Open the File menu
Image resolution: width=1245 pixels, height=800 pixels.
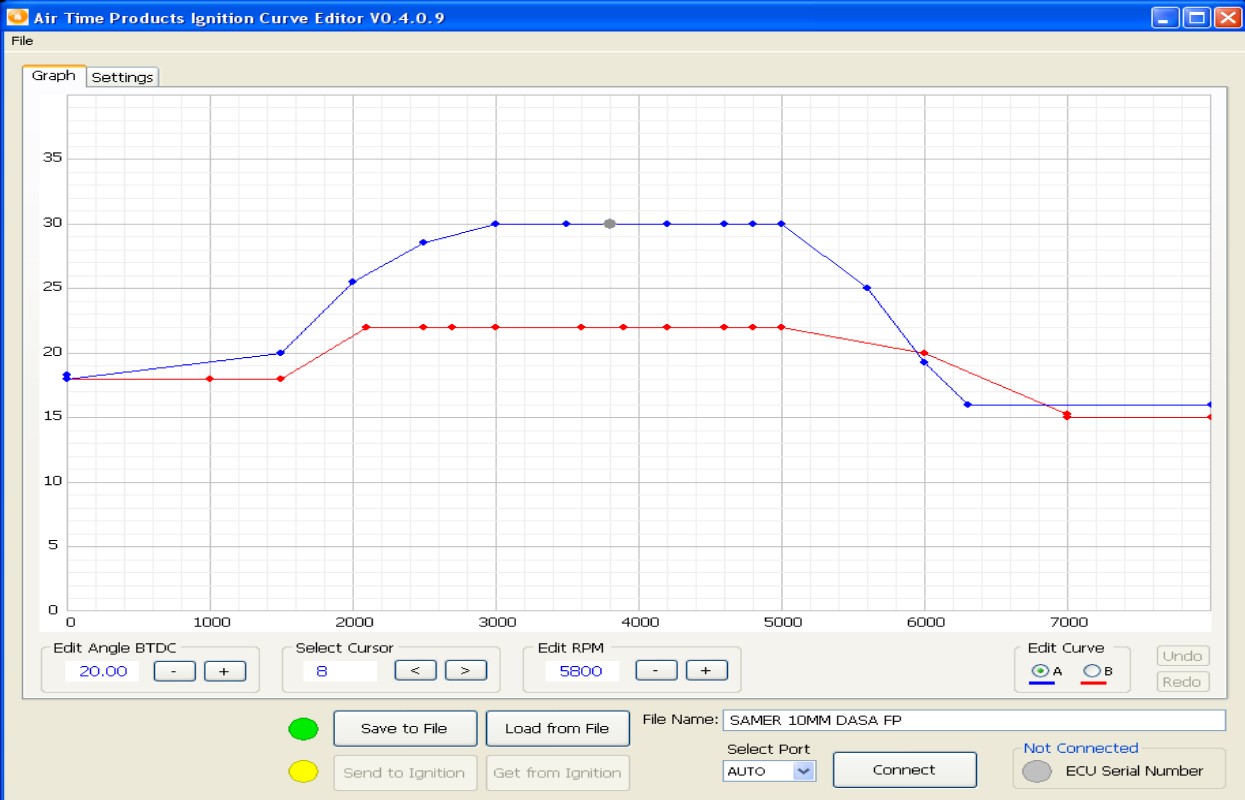[x=22, y=41]
